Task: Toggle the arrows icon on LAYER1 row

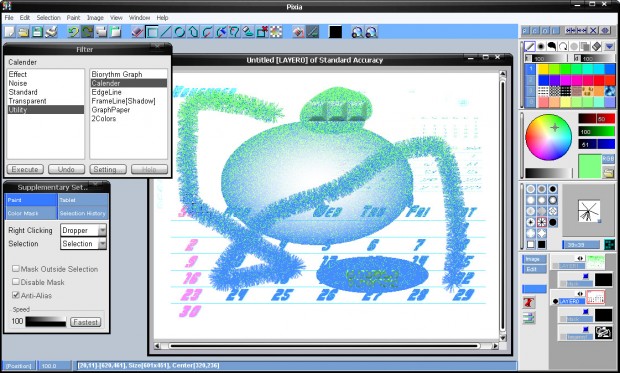Action: point(580,258)
